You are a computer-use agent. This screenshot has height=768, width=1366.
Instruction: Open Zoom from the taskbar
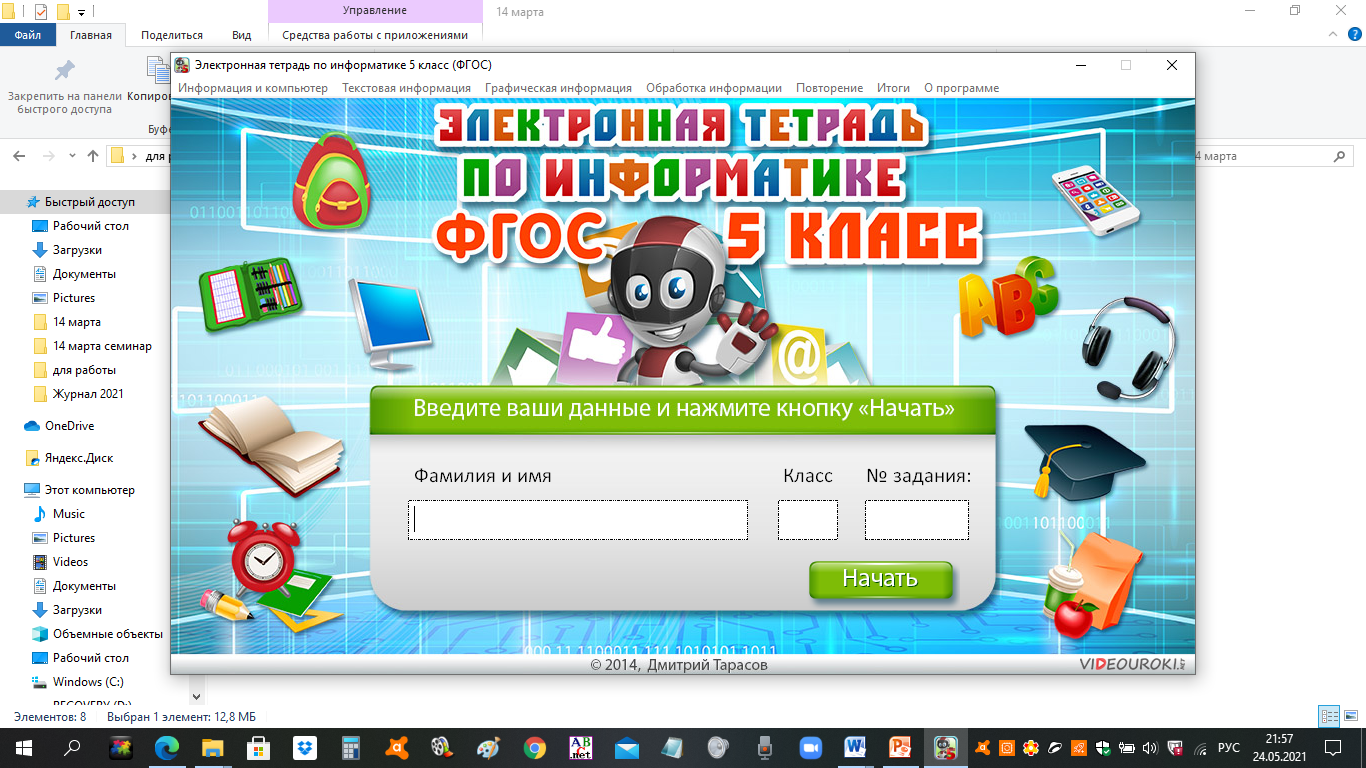[809, 747]
